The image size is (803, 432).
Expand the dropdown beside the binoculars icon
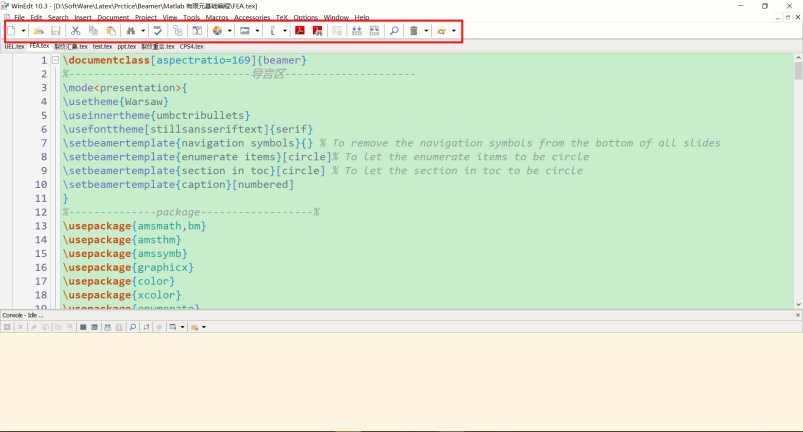(x=143, y=31)
